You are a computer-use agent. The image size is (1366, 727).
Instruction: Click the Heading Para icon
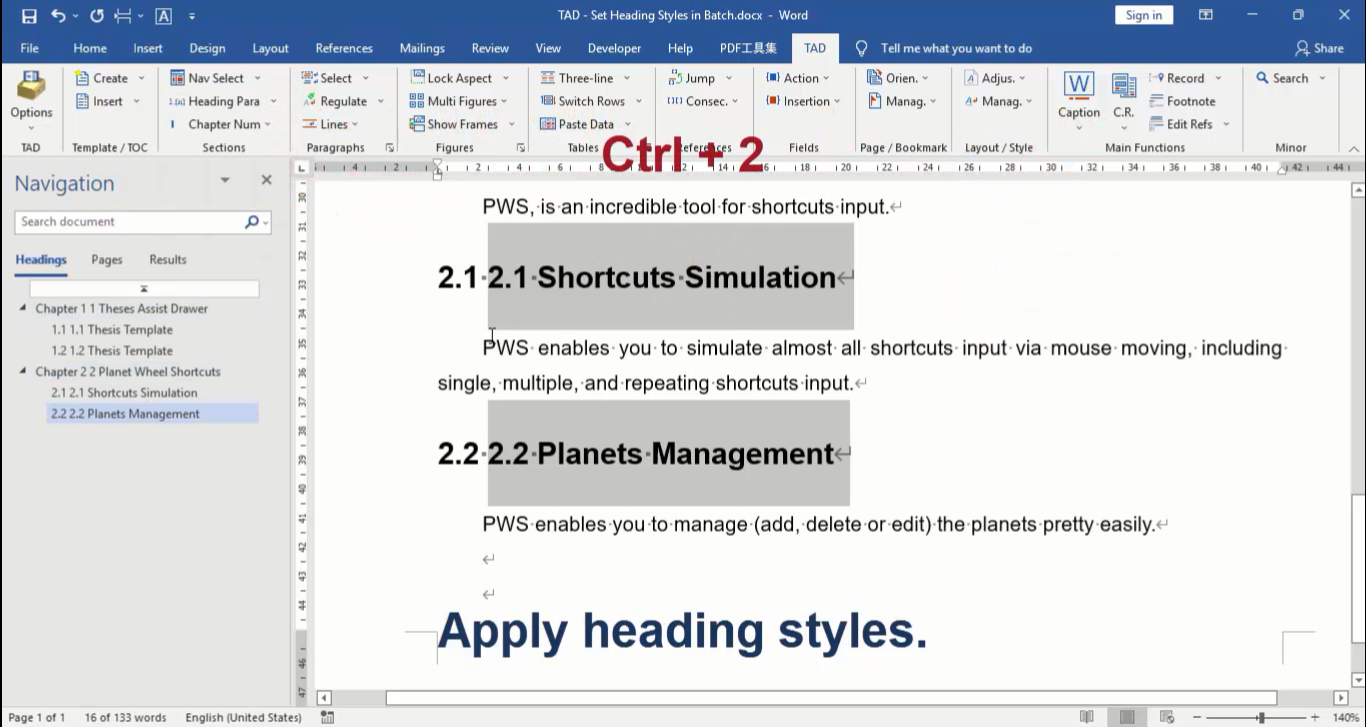tap(177, 101)
